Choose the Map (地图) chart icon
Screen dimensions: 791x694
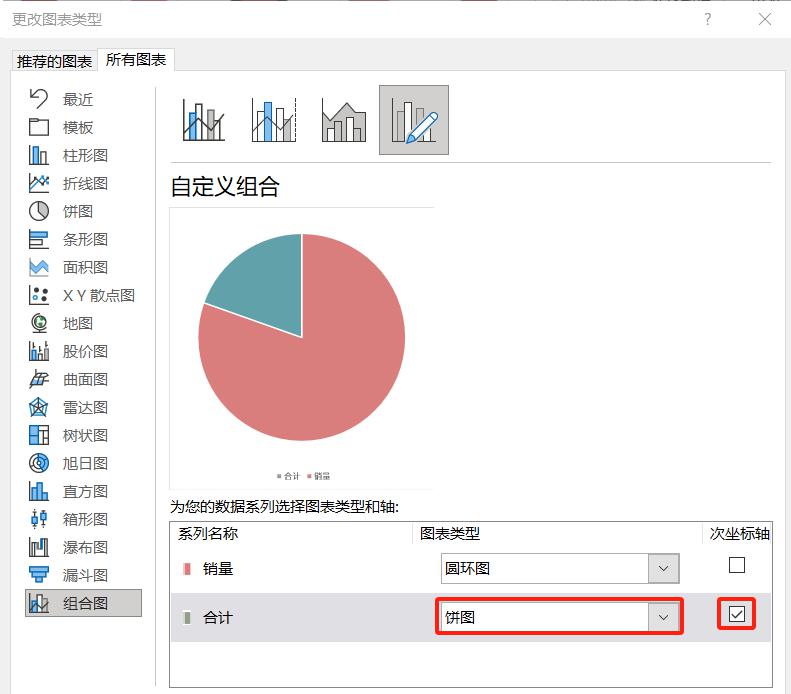pos(39,323)
